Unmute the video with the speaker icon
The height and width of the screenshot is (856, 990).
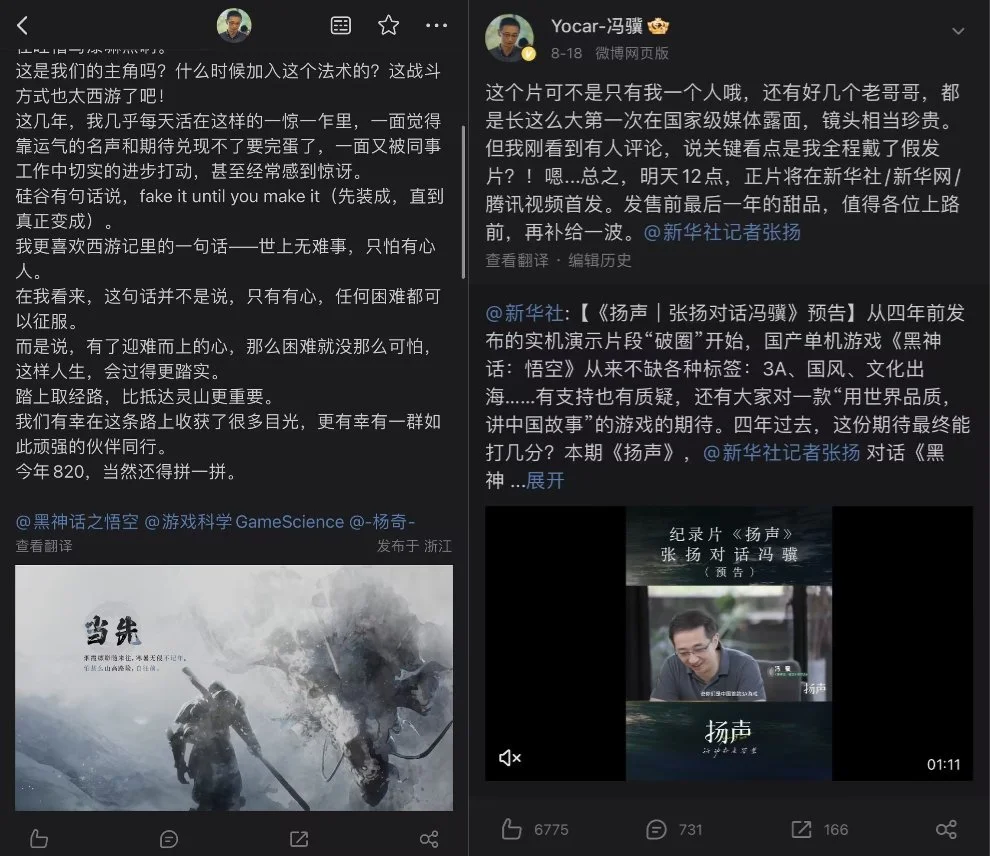tap(510, 758)
